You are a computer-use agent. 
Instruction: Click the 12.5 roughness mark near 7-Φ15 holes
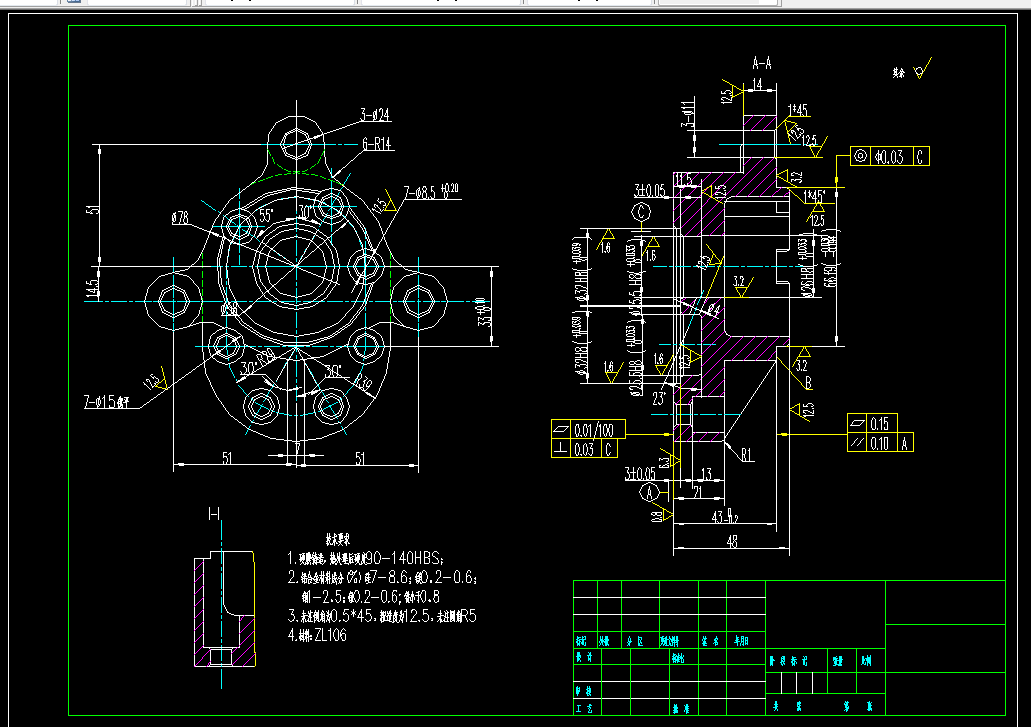click(x=152, y=380)
